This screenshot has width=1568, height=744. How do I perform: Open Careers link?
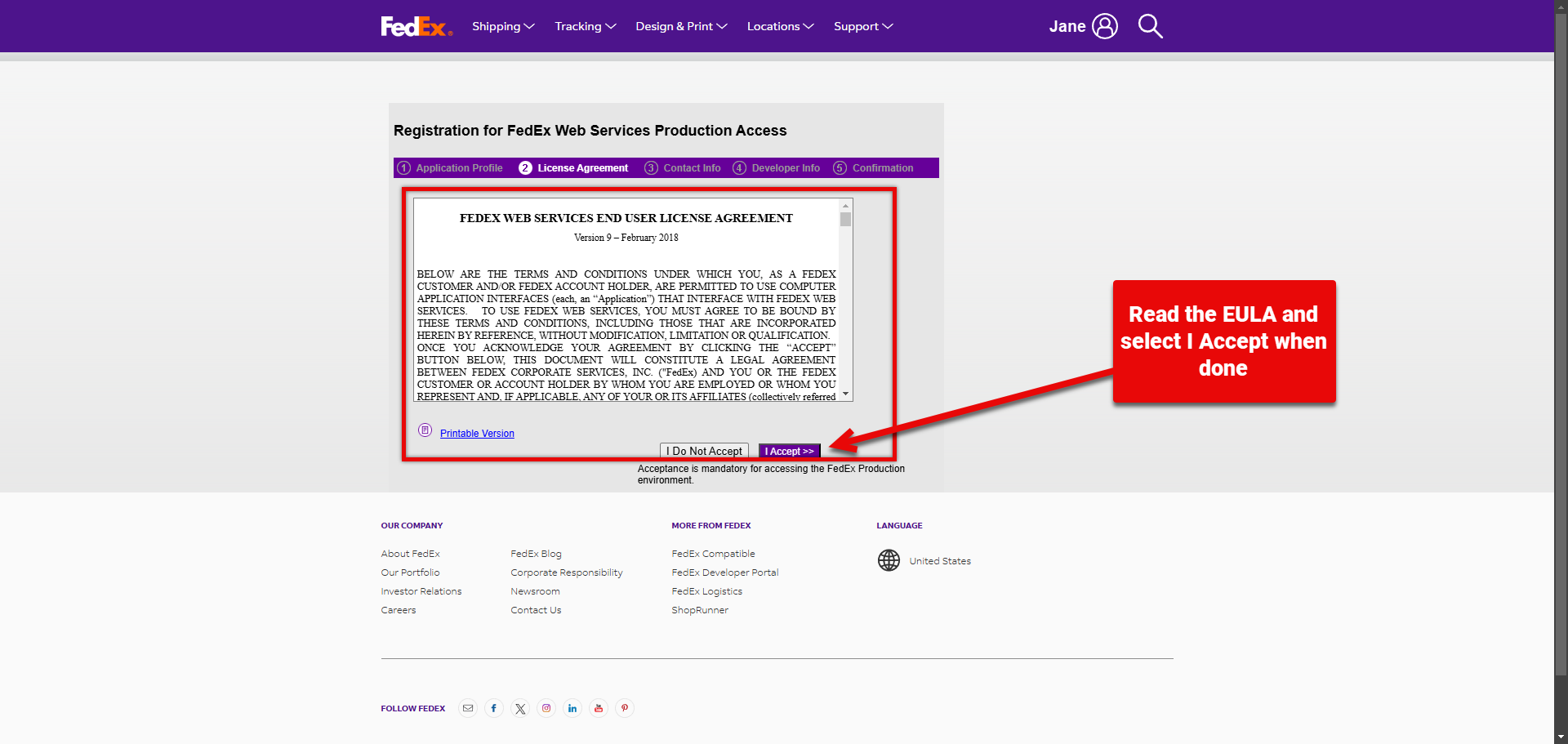[x=399, y=610]
